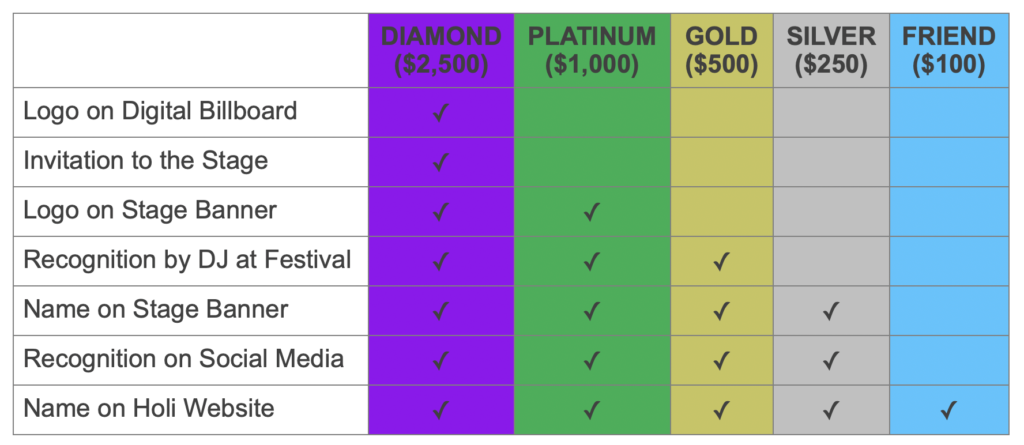
Task: Click Silver checkmark for Recognition on Social Media
Action: [x=831, y=360]
